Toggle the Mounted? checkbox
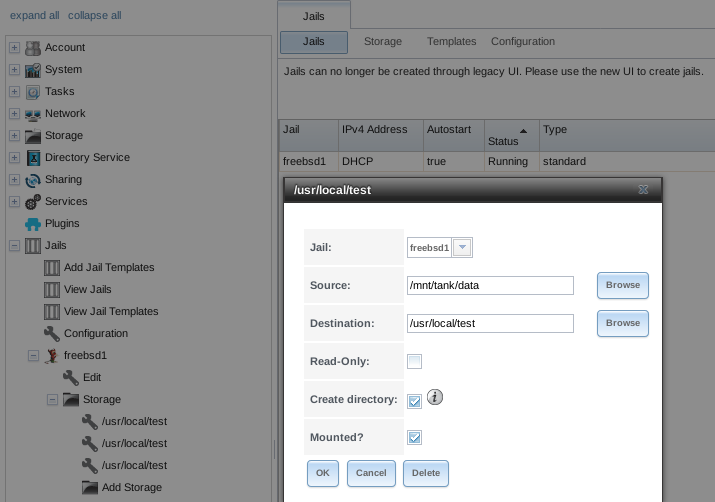Image resolution: width=715 pixels, height=502 pixels. pyautogui.click(x=414, y=437)
